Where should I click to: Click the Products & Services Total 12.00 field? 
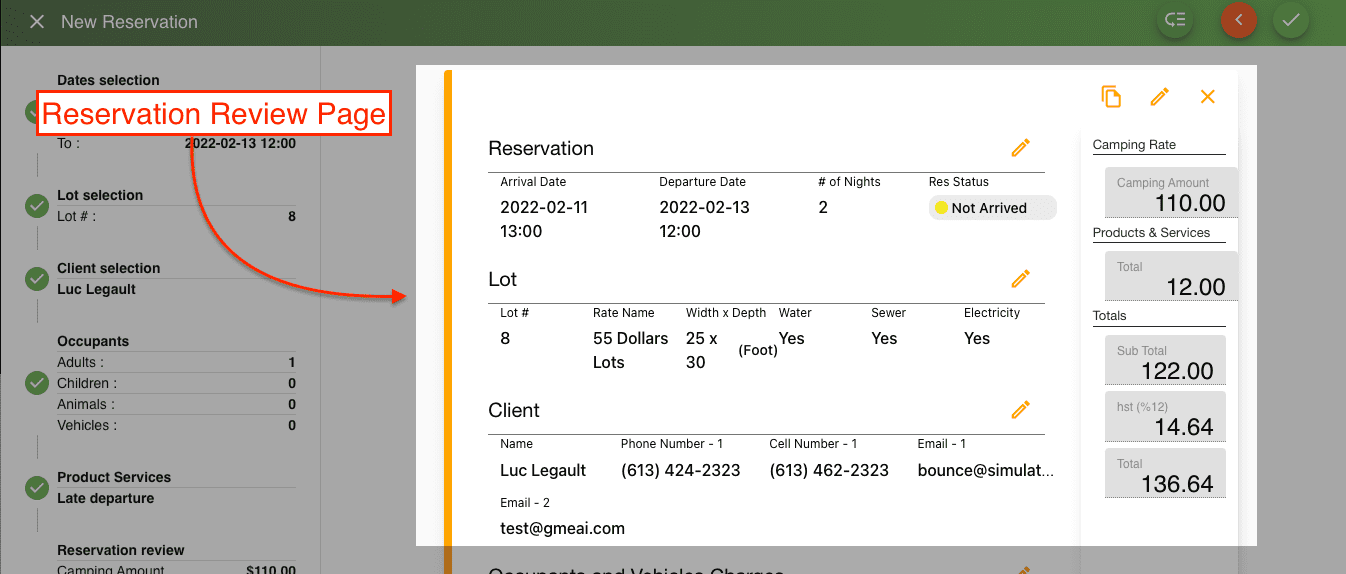(1171, 276)
